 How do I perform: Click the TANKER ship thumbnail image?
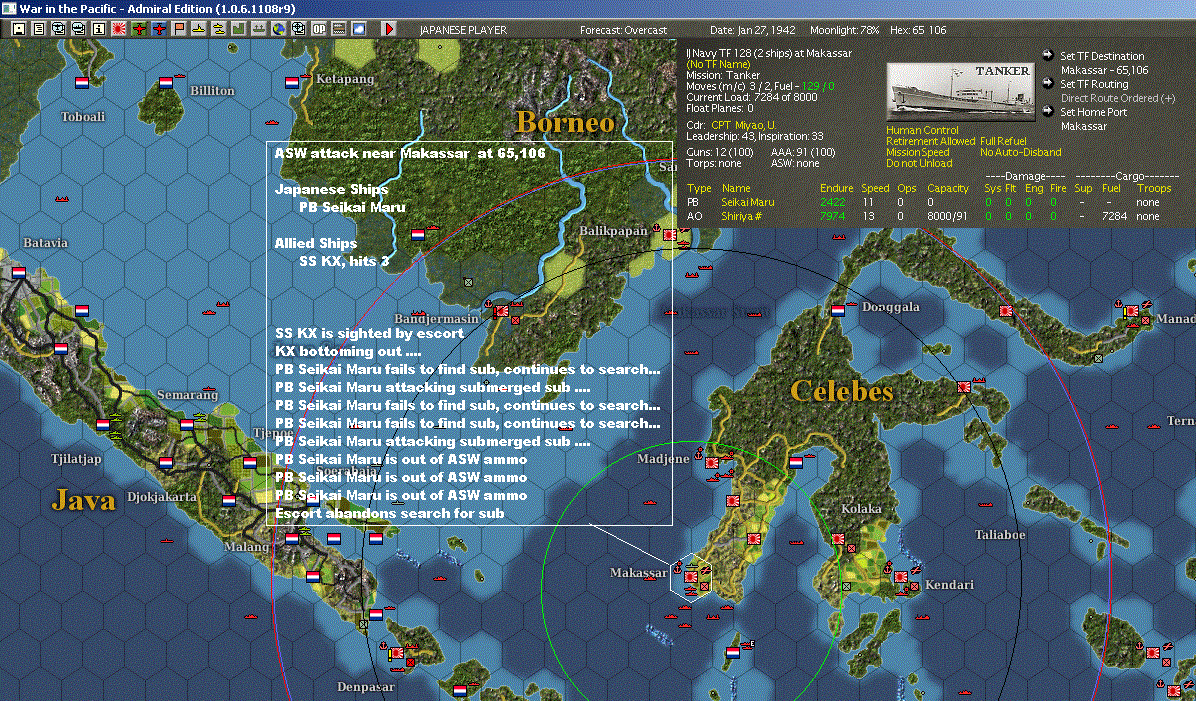[x=961, y=92]
